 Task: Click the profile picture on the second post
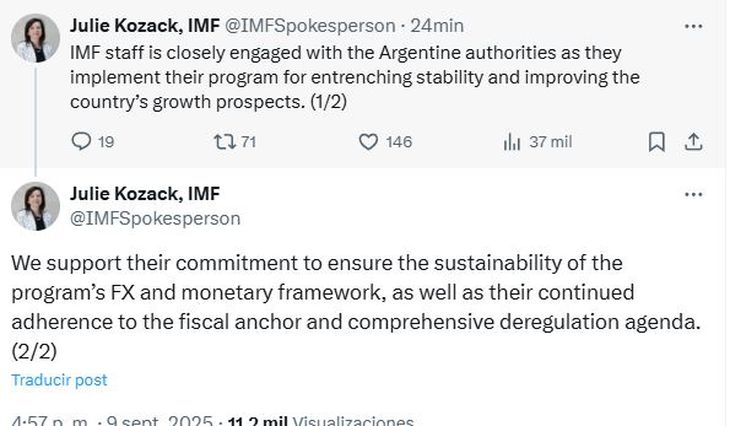(x=36, y=206)
